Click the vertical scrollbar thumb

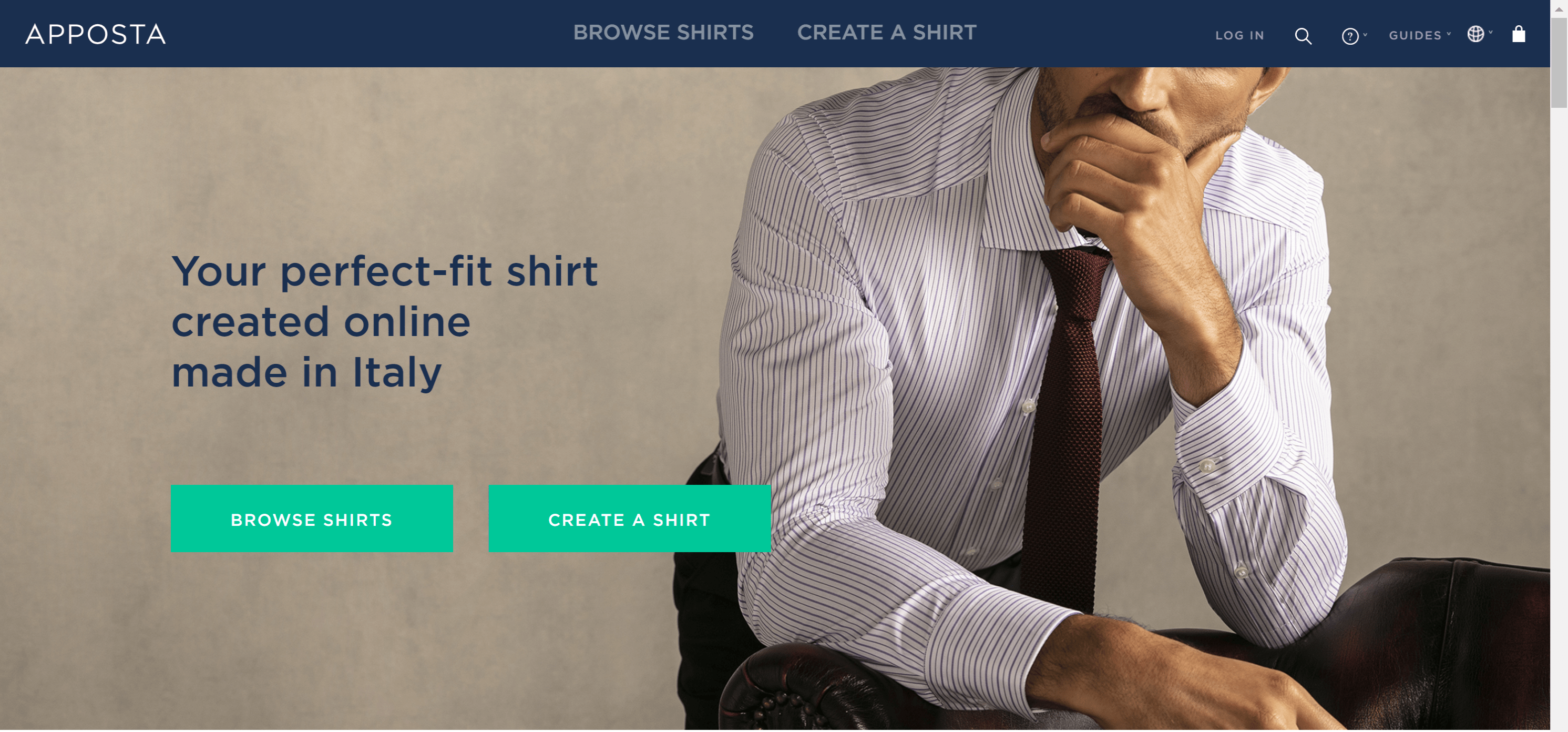(1559, 63)
